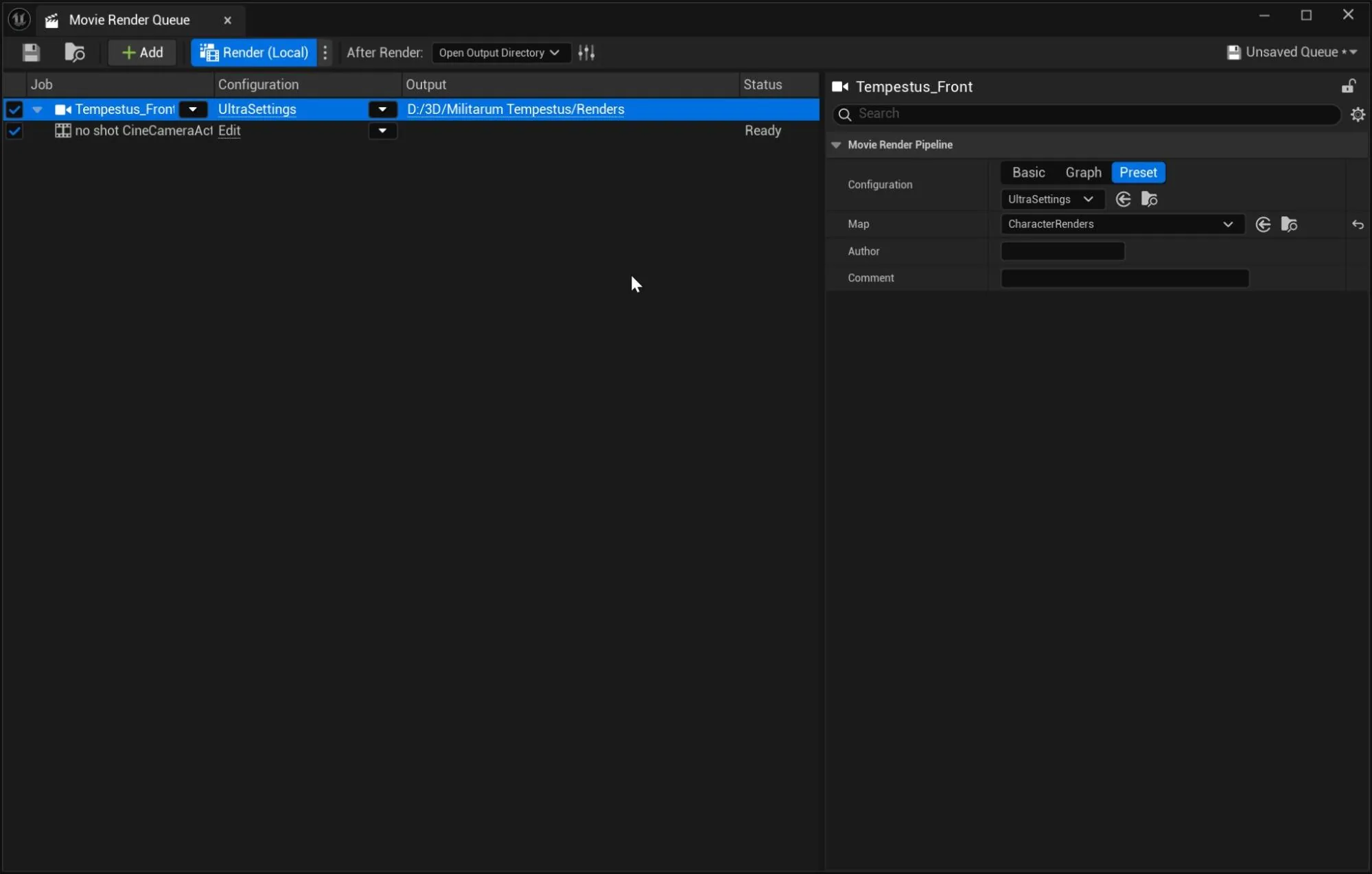This screenshot has width=1372, height=874.
Task: Browse to configuration asset in content browser
Action: pyautogui.click(x=1149, y=199)
